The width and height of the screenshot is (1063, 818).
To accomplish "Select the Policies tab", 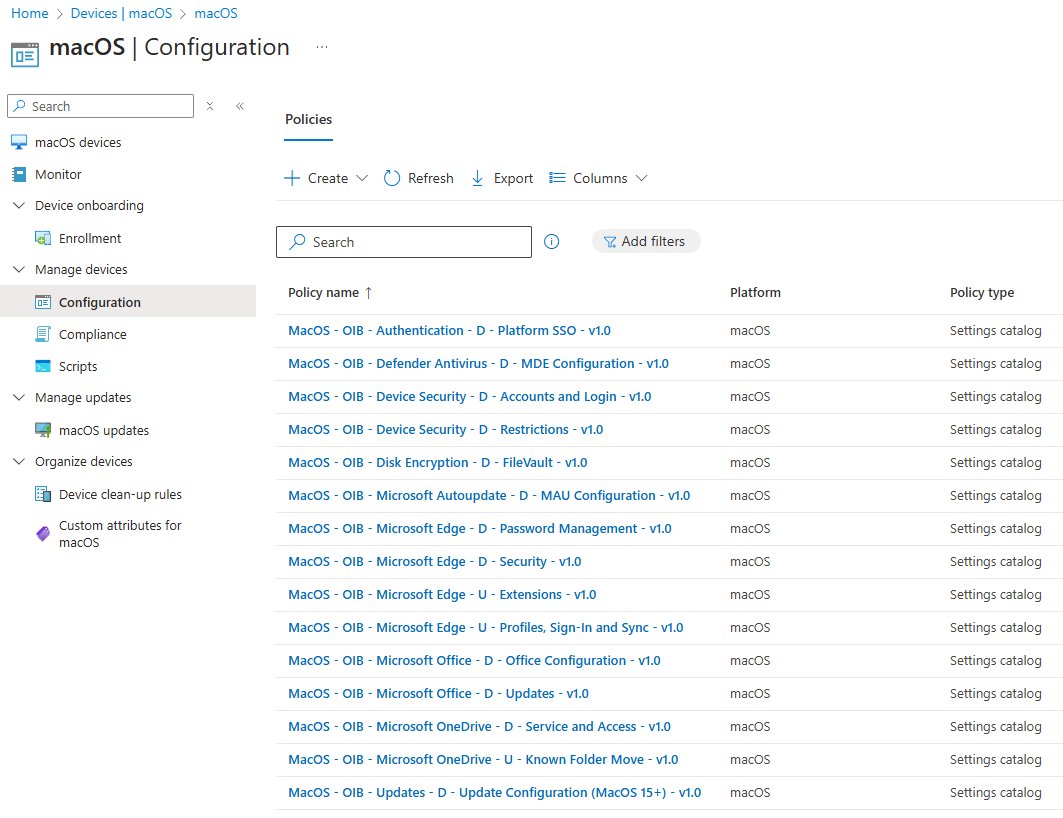I will (308, 120).
